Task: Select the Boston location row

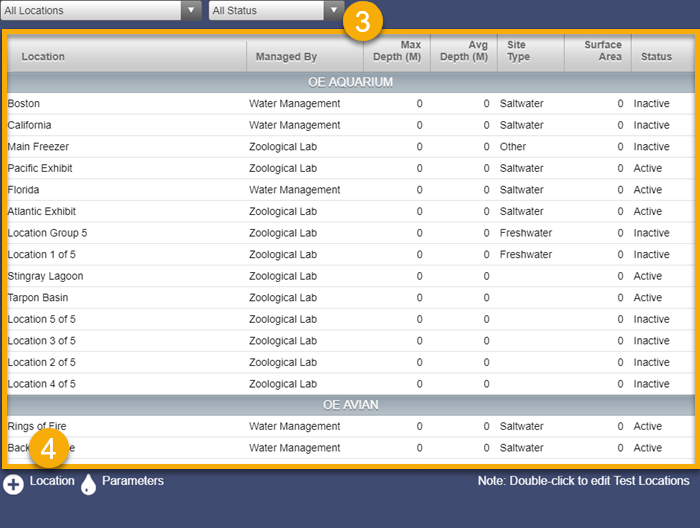Action: tap(351, 104)
